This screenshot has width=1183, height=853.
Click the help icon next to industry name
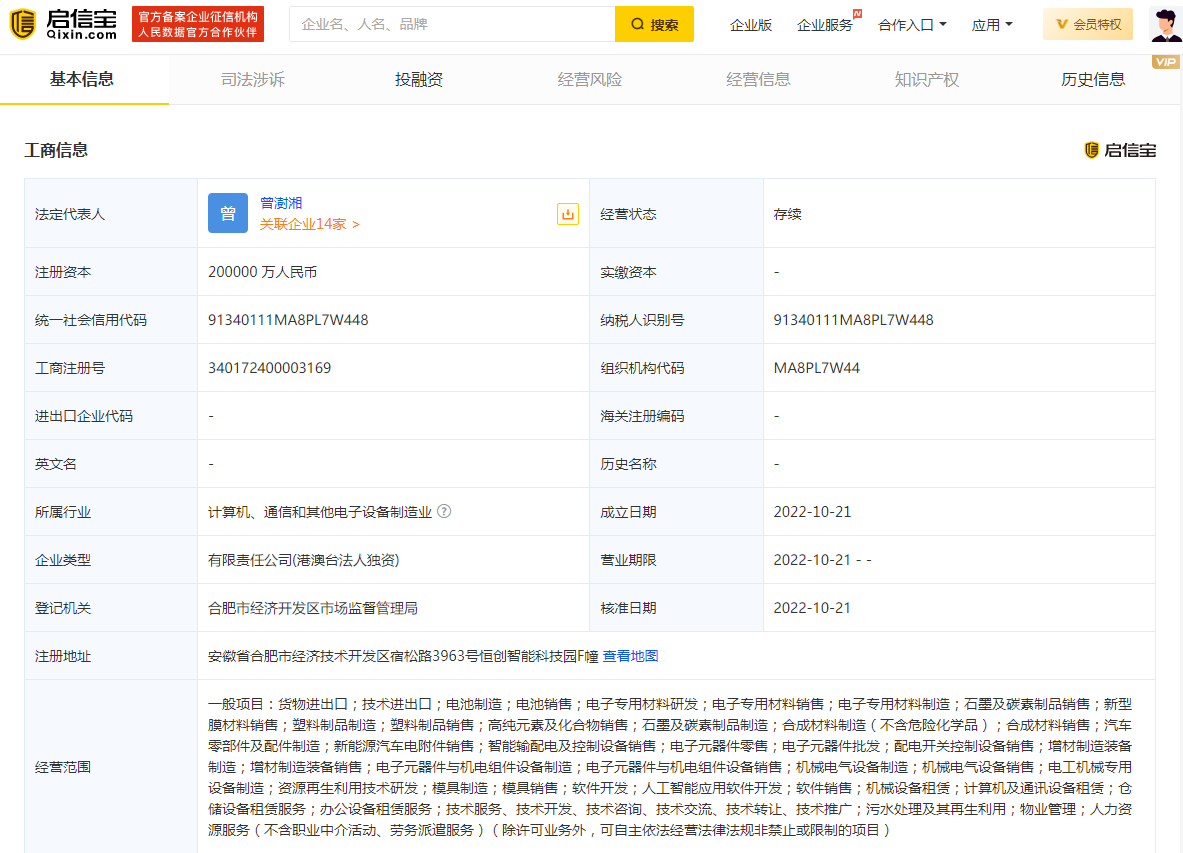(x=444, y=511)
